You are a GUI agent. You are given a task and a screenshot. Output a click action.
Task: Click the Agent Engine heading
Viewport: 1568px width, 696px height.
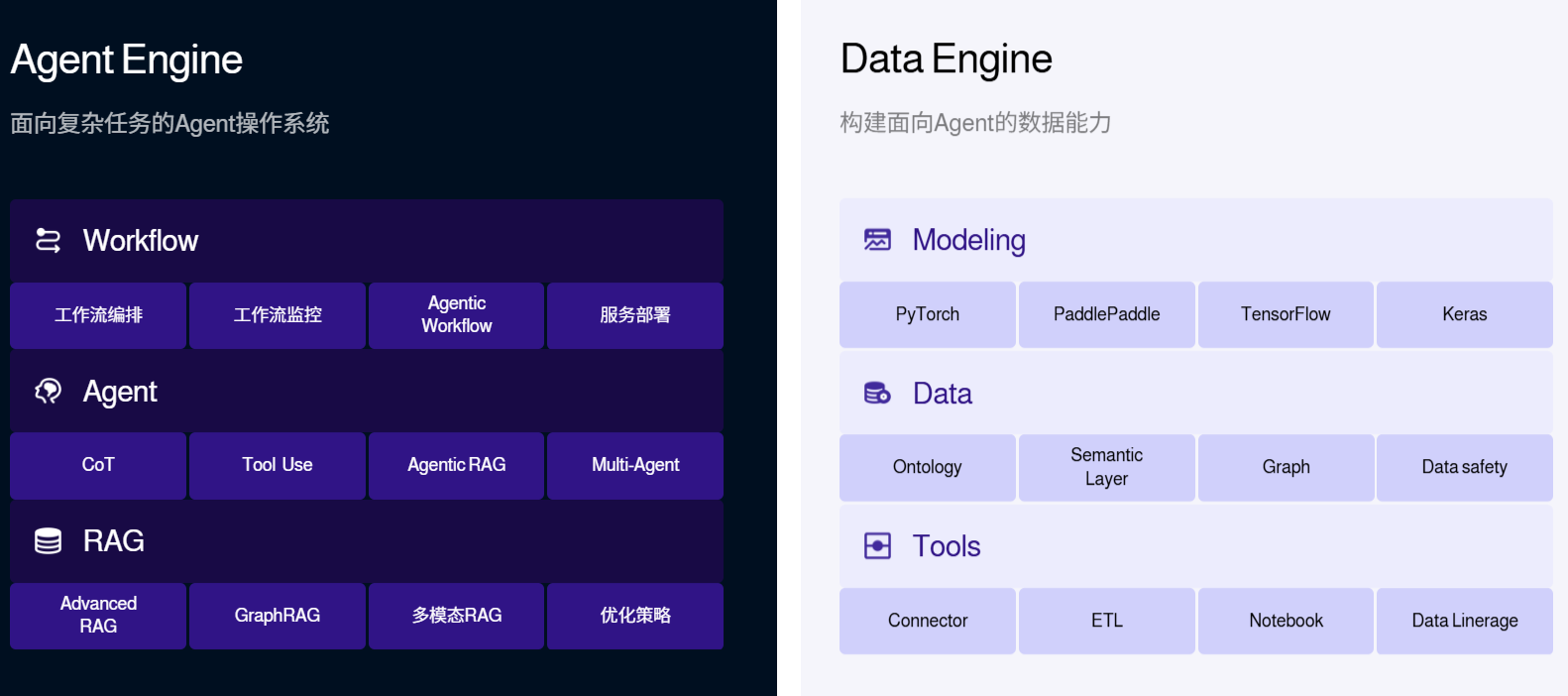(x=127, y=59)
